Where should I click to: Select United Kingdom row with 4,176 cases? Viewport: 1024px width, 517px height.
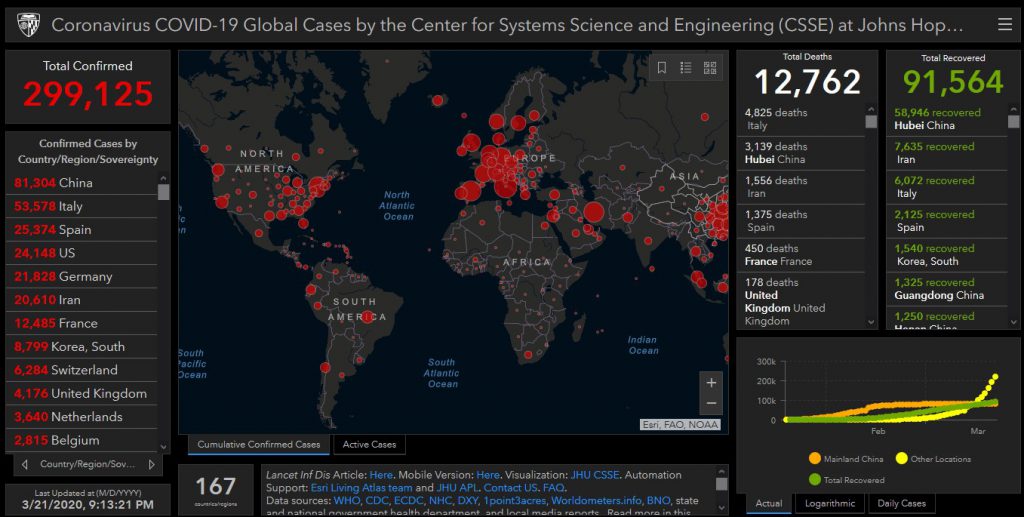pos(82,394)
